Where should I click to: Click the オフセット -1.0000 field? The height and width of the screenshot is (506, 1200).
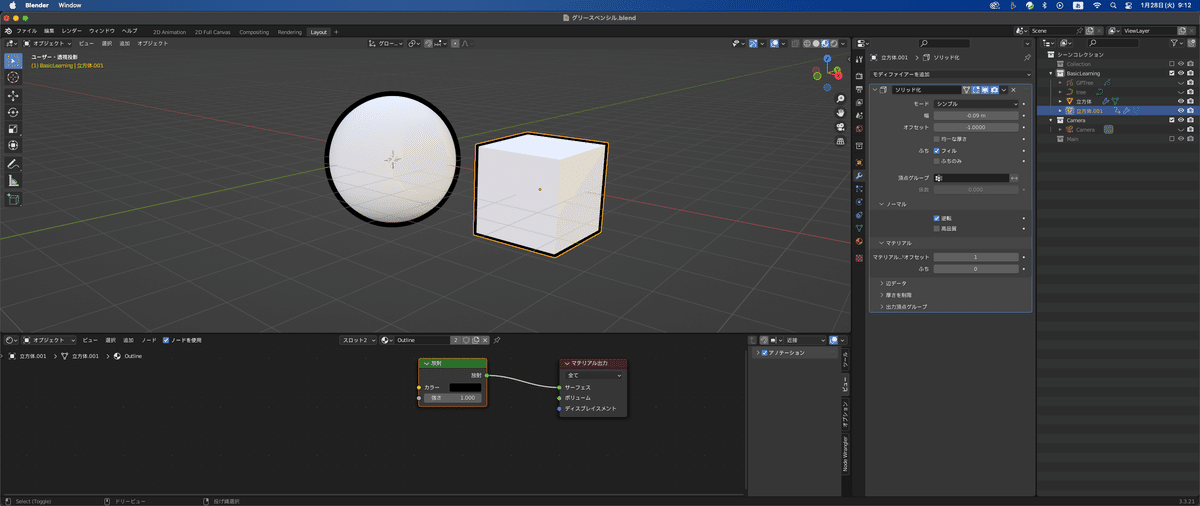(x=975, y=127)
